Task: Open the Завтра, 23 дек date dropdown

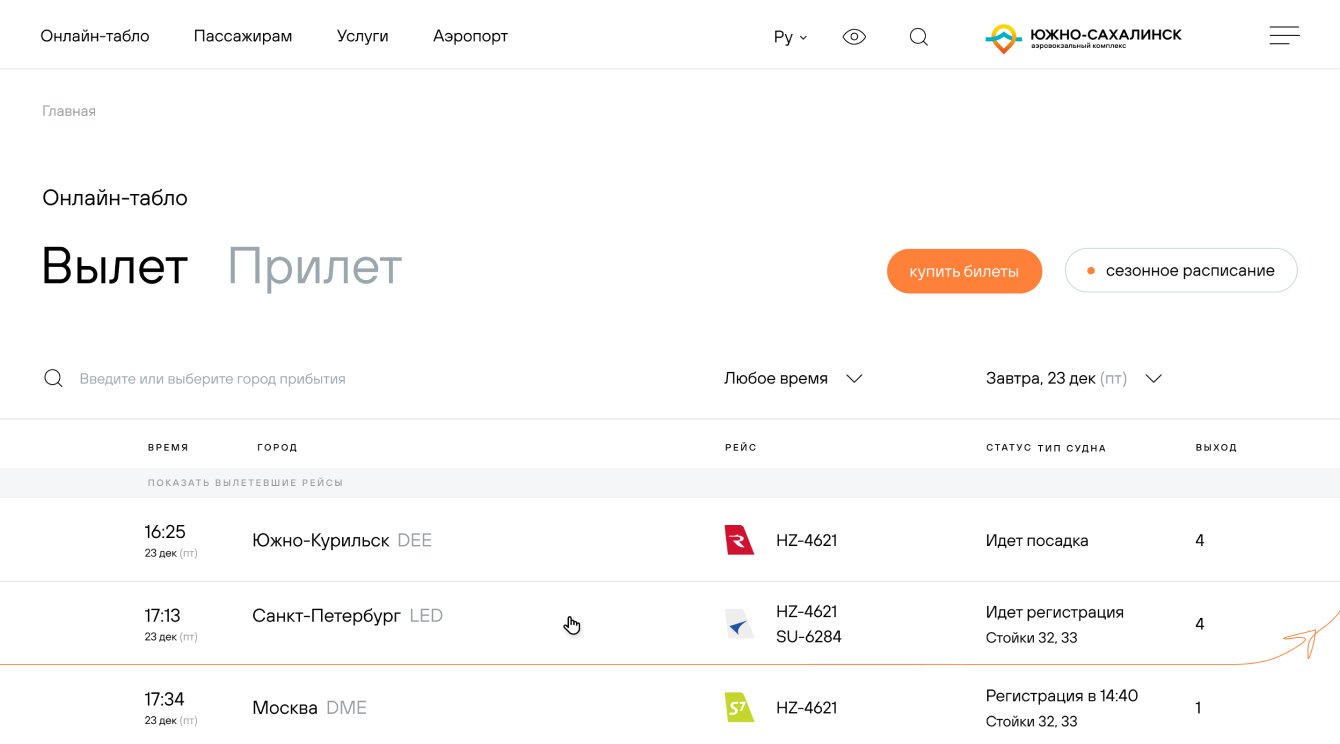Action: [x=1073, y=379]
